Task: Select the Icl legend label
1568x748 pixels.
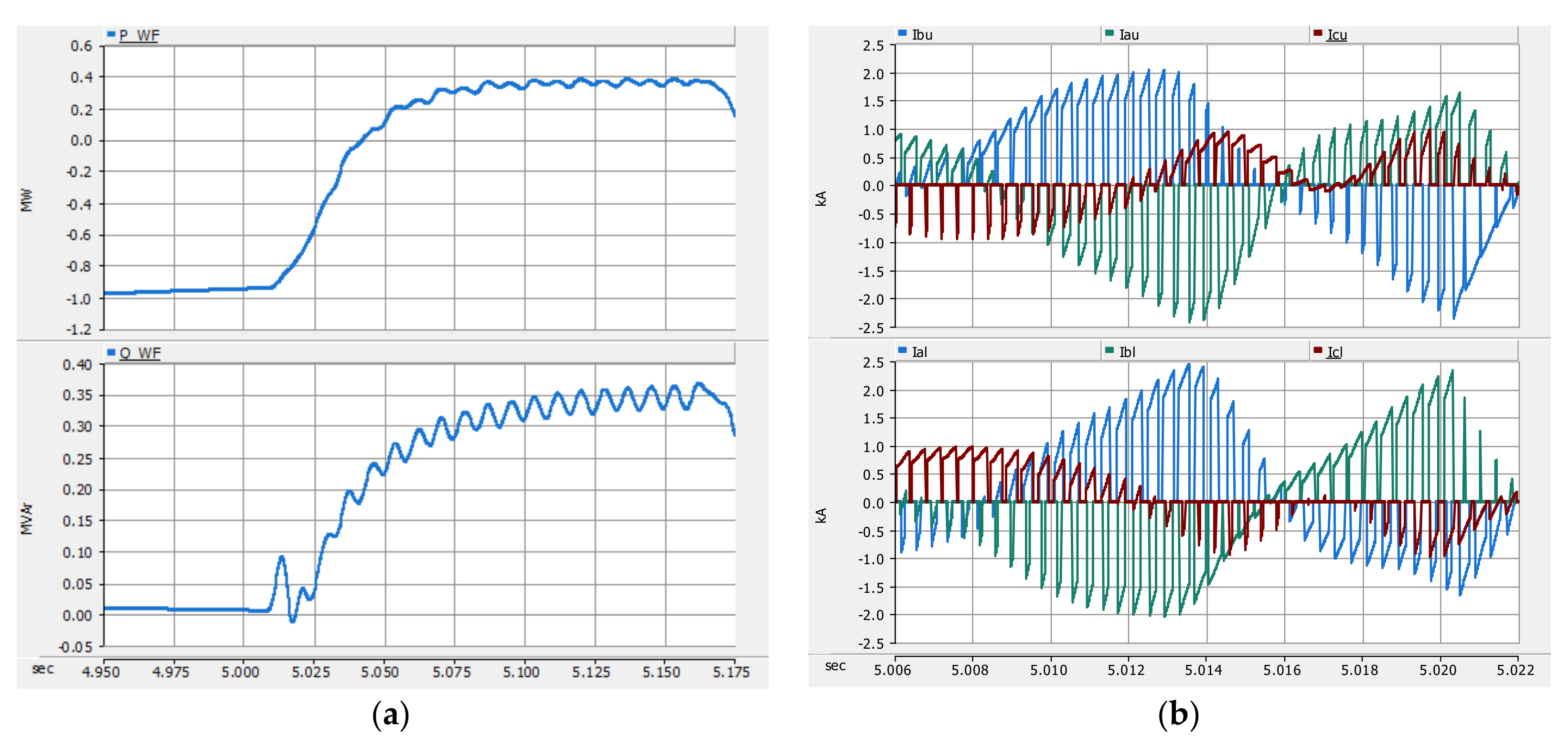Action: pyautogui.click(x=1335, y=352)
